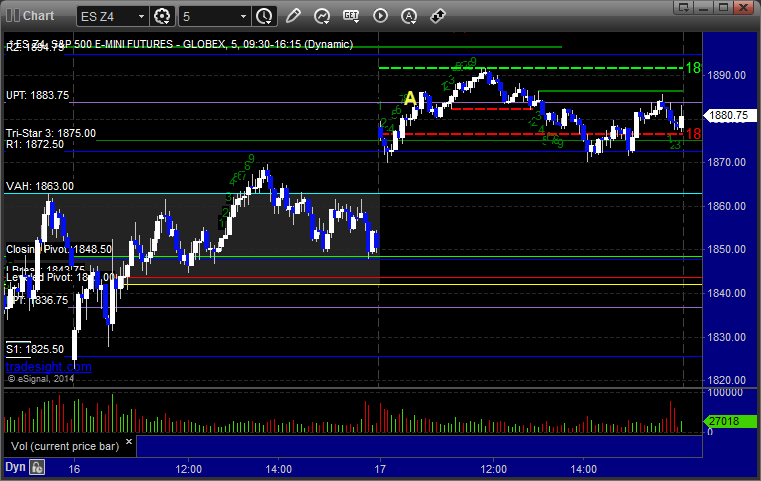The image size is (761, 481).
Task: Click the Dyn mode label
Action: tap(15, 467)
